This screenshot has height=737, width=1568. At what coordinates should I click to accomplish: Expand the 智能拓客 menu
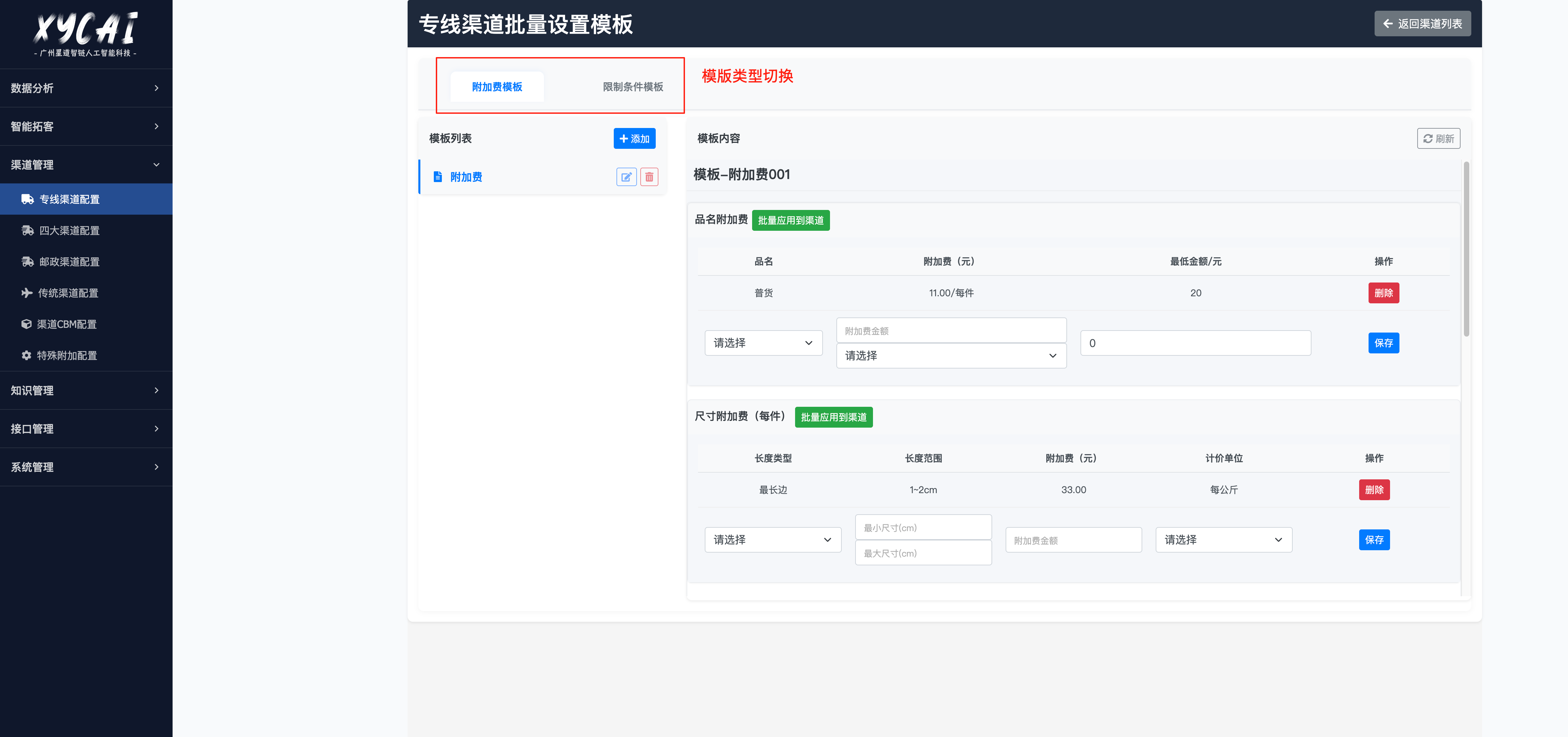point(86,127)
